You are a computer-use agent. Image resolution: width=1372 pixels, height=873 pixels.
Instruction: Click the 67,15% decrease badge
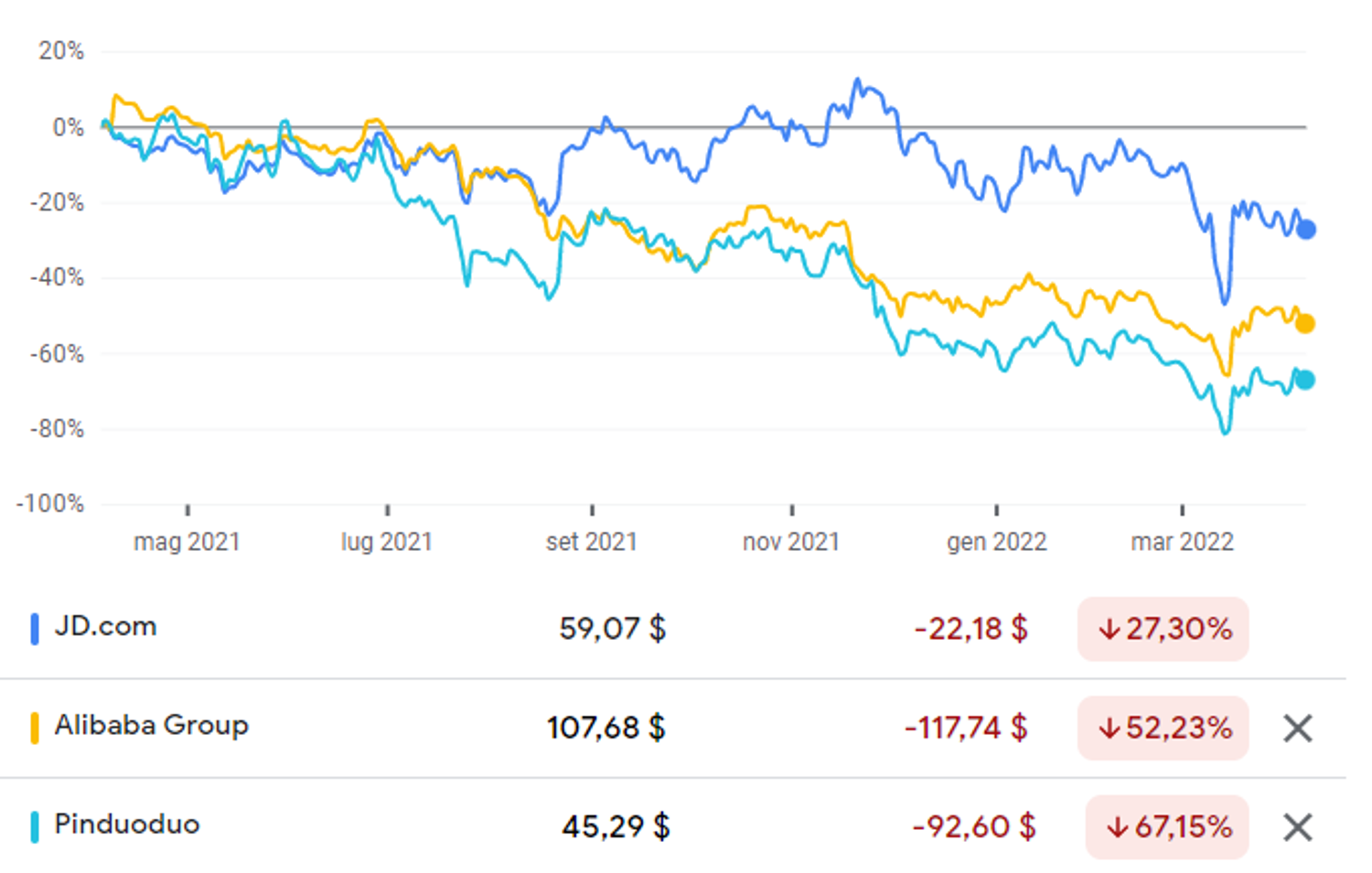point(1167,826)
